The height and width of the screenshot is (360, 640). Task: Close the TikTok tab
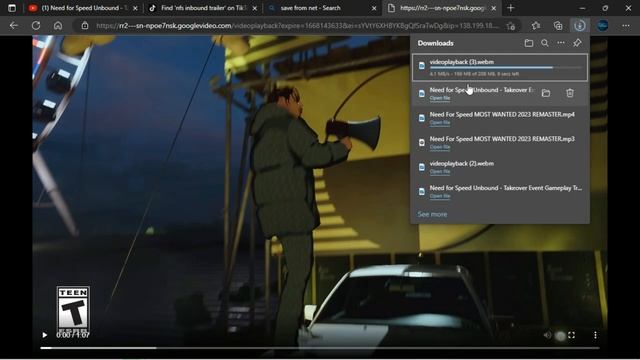255,8
